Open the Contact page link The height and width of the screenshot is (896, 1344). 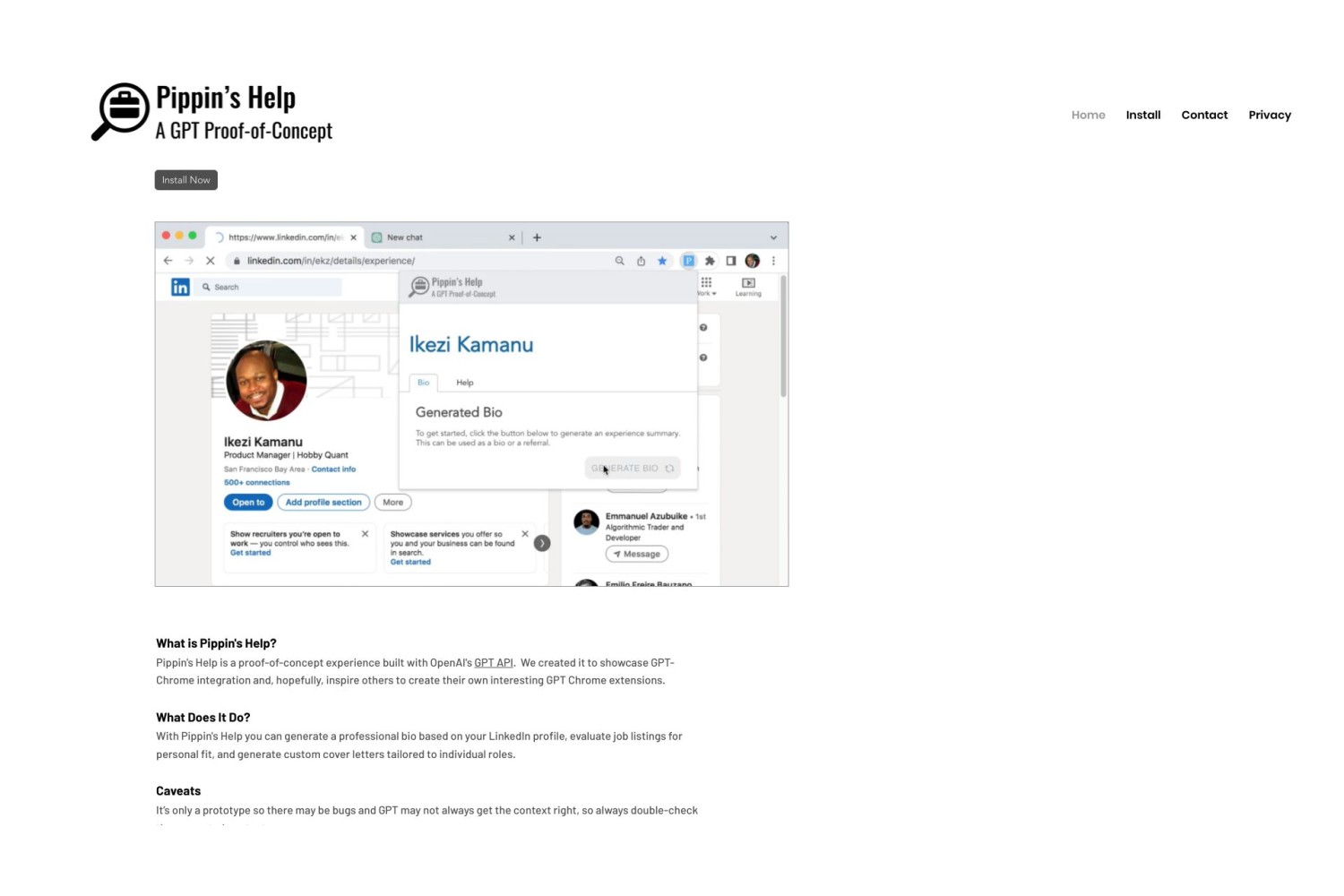pyautogui.click(x=1203, y=115)
